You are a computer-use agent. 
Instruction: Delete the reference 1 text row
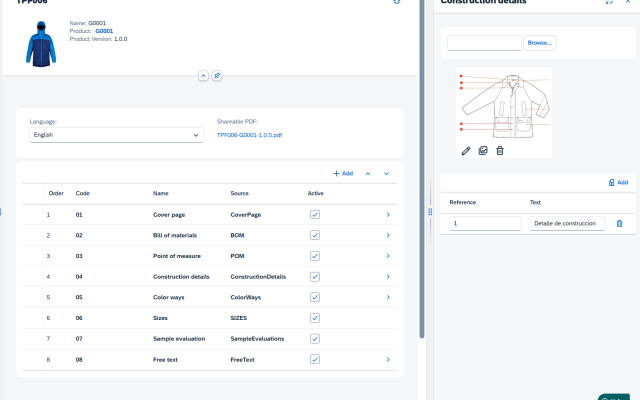(619, 224)
